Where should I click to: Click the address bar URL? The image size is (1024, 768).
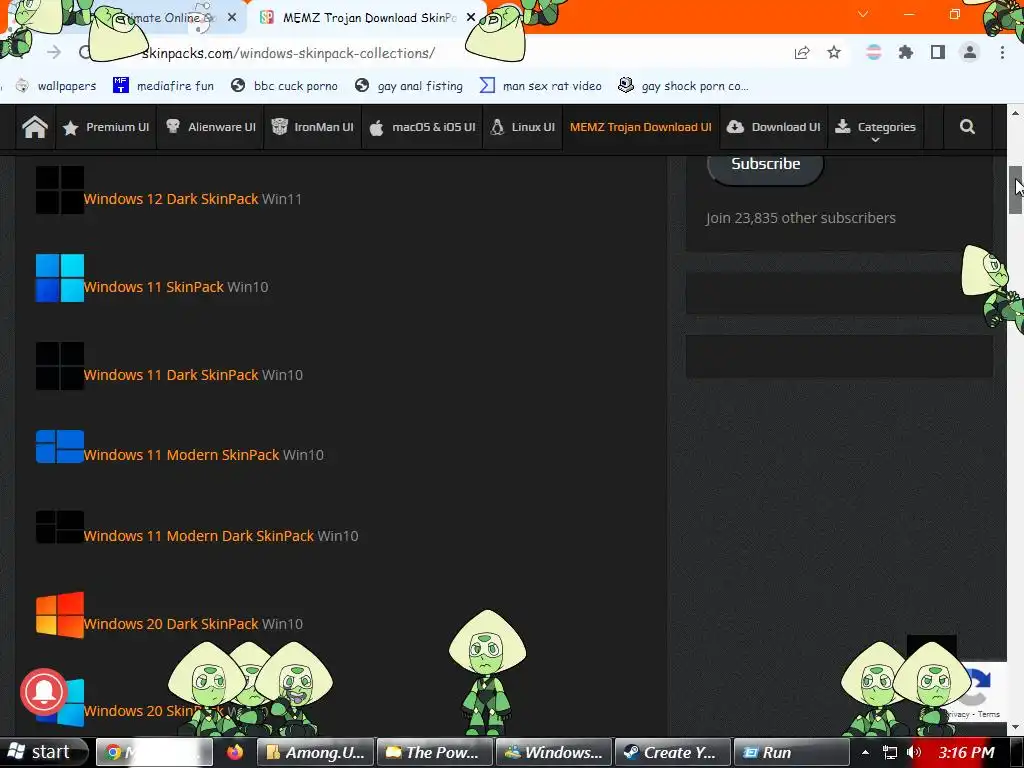(288, 53)
